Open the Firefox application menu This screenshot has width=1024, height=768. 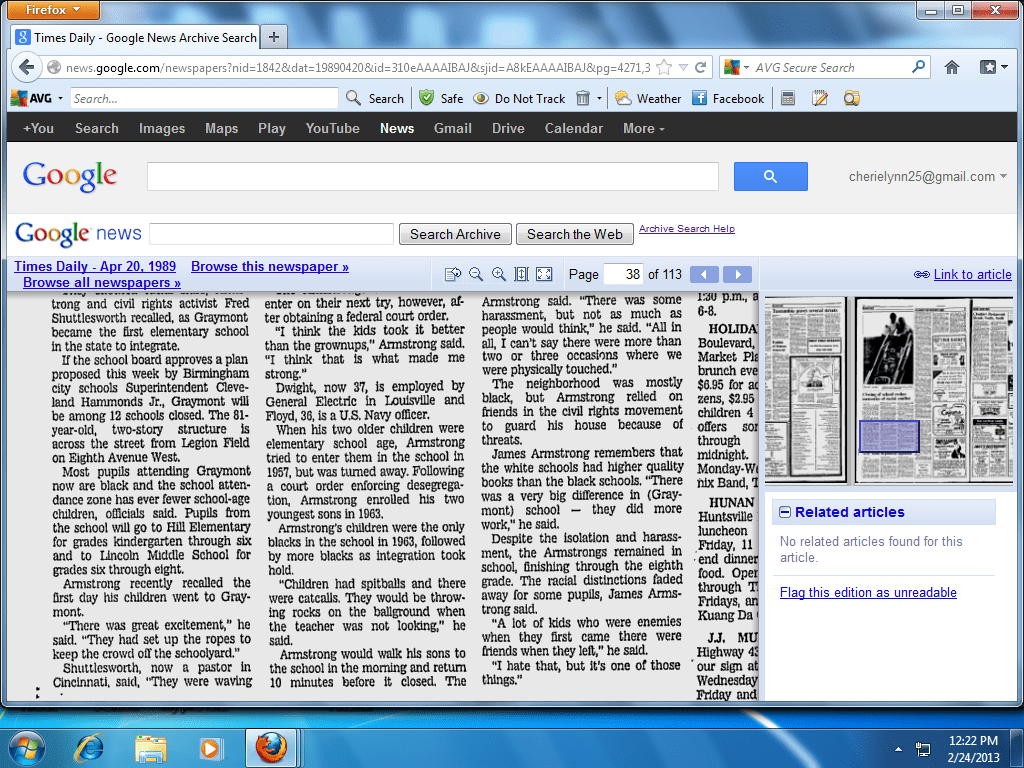coord(51,10)
